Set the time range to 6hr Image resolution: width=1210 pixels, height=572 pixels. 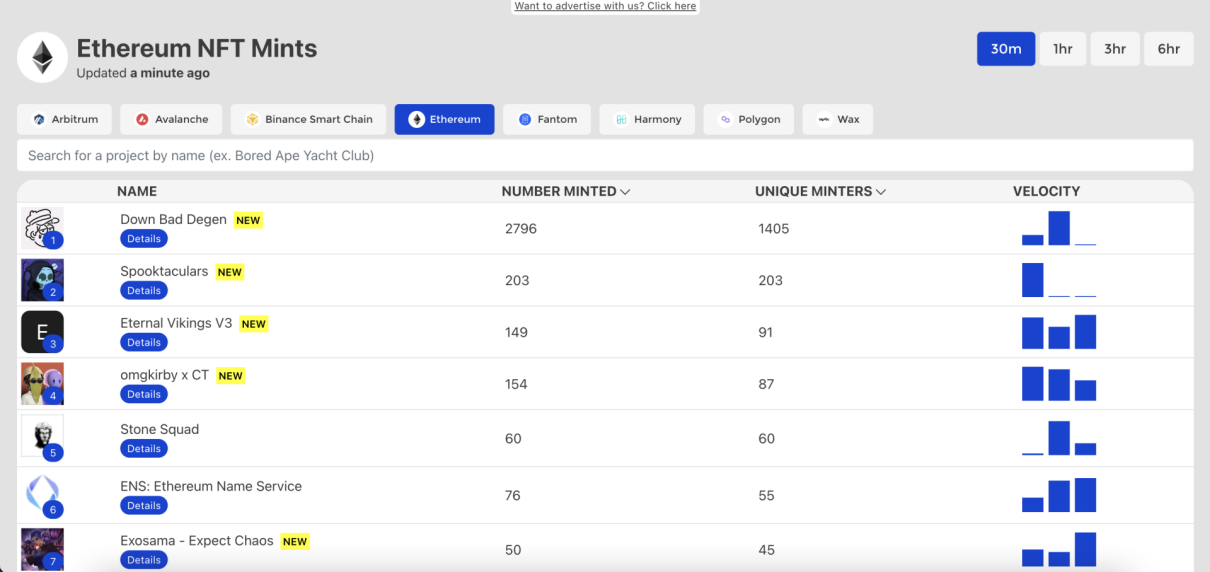tap(1168, 49)
